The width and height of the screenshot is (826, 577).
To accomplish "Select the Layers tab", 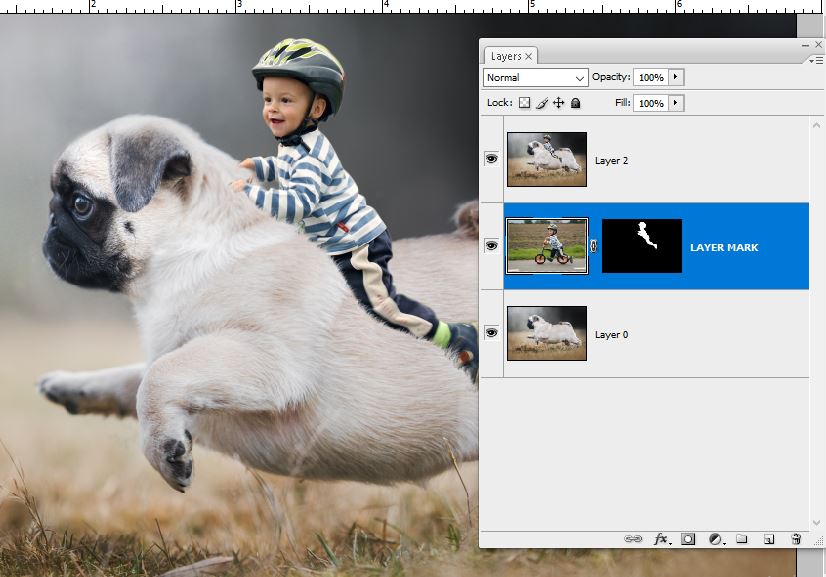I will point(510,56).
